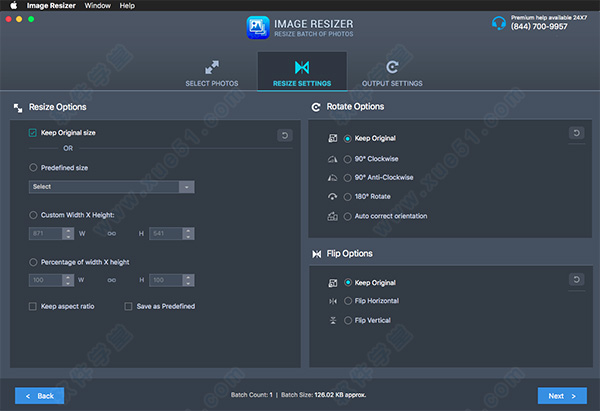The image size is (600, 411).
Task: Click the rotate Keep Original image icon
Action: 333,138
